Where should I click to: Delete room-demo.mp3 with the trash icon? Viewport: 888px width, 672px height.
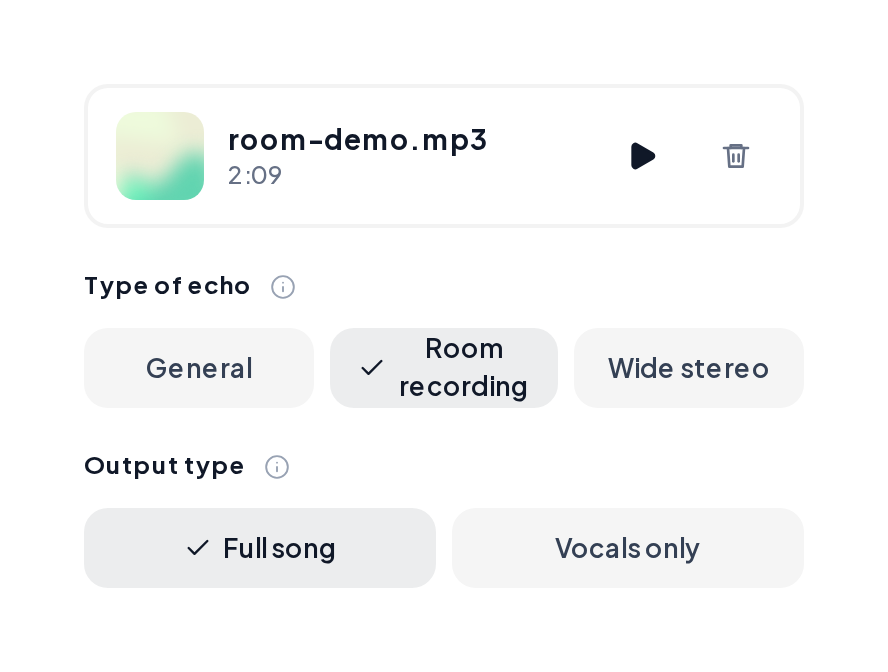(x=736, y=156)
